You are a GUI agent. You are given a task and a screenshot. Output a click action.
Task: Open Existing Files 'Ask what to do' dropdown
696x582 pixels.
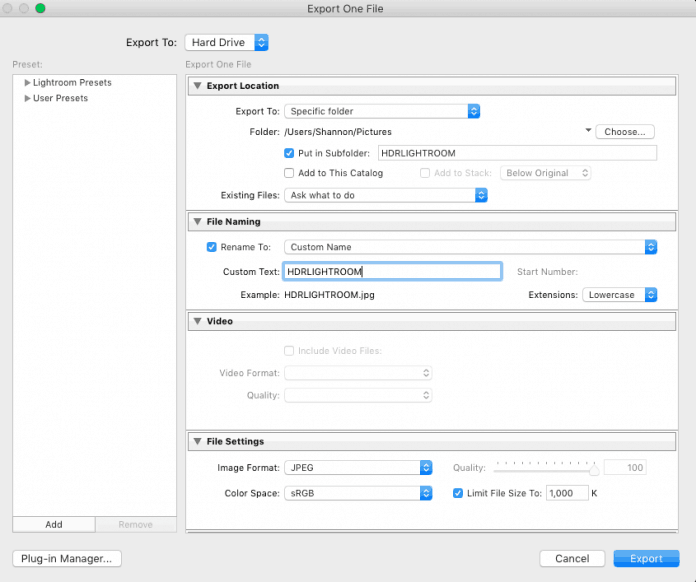(x=385, y=196)
